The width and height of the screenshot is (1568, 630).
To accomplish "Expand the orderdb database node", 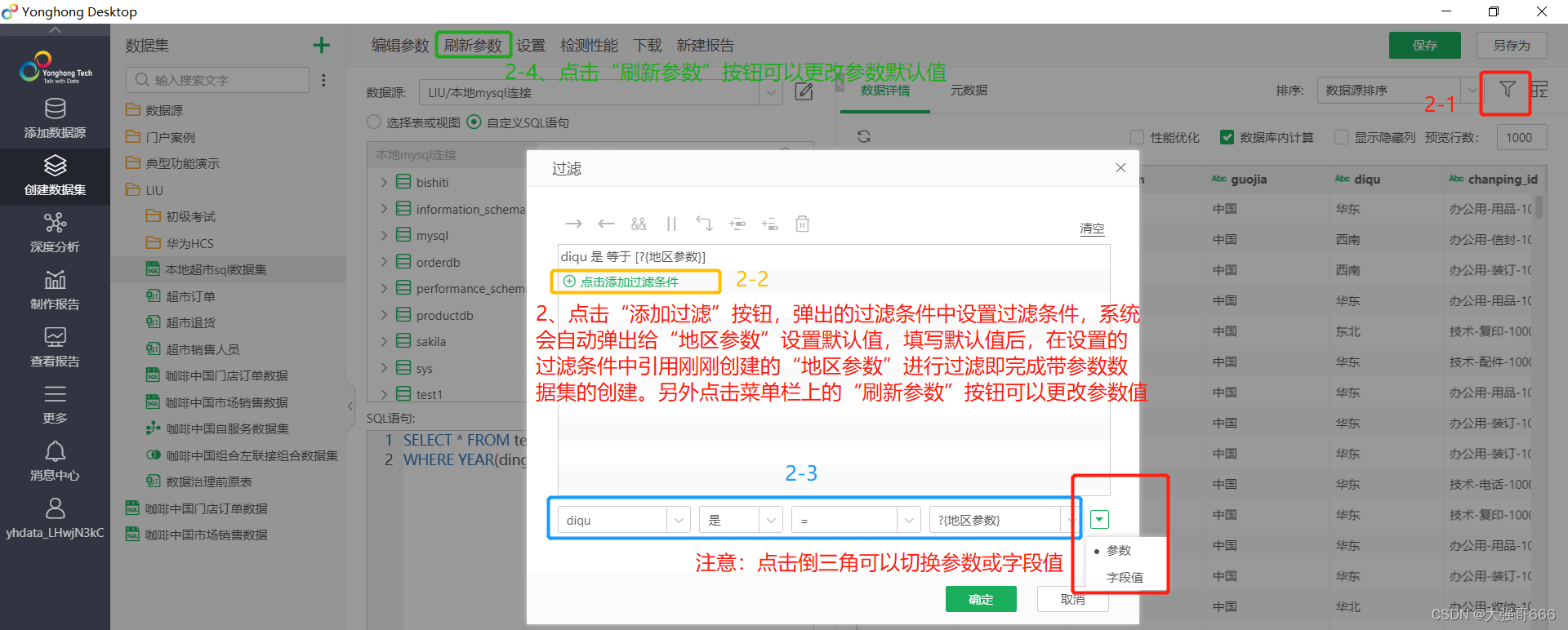I will tap(384, 262).
